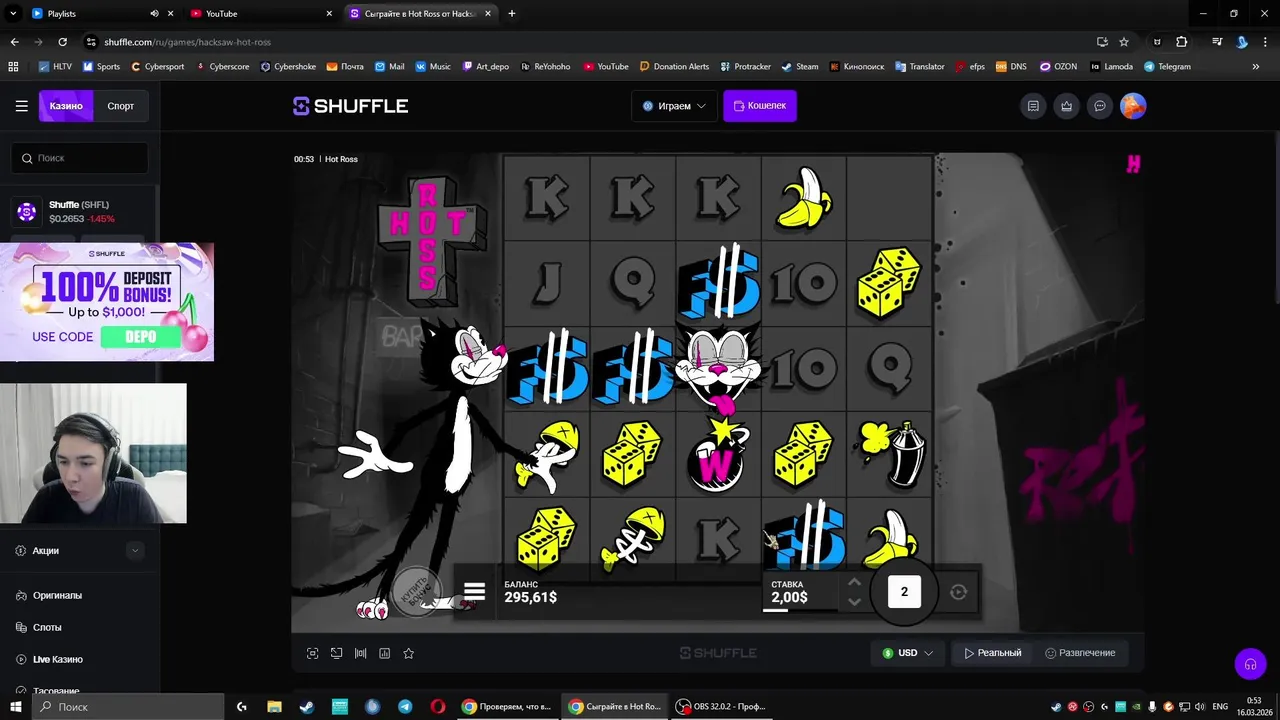Open the Donation Alerts bookmark
Image resolution: width=1280 pixels, height=720 pixels.
coord(674,66)
